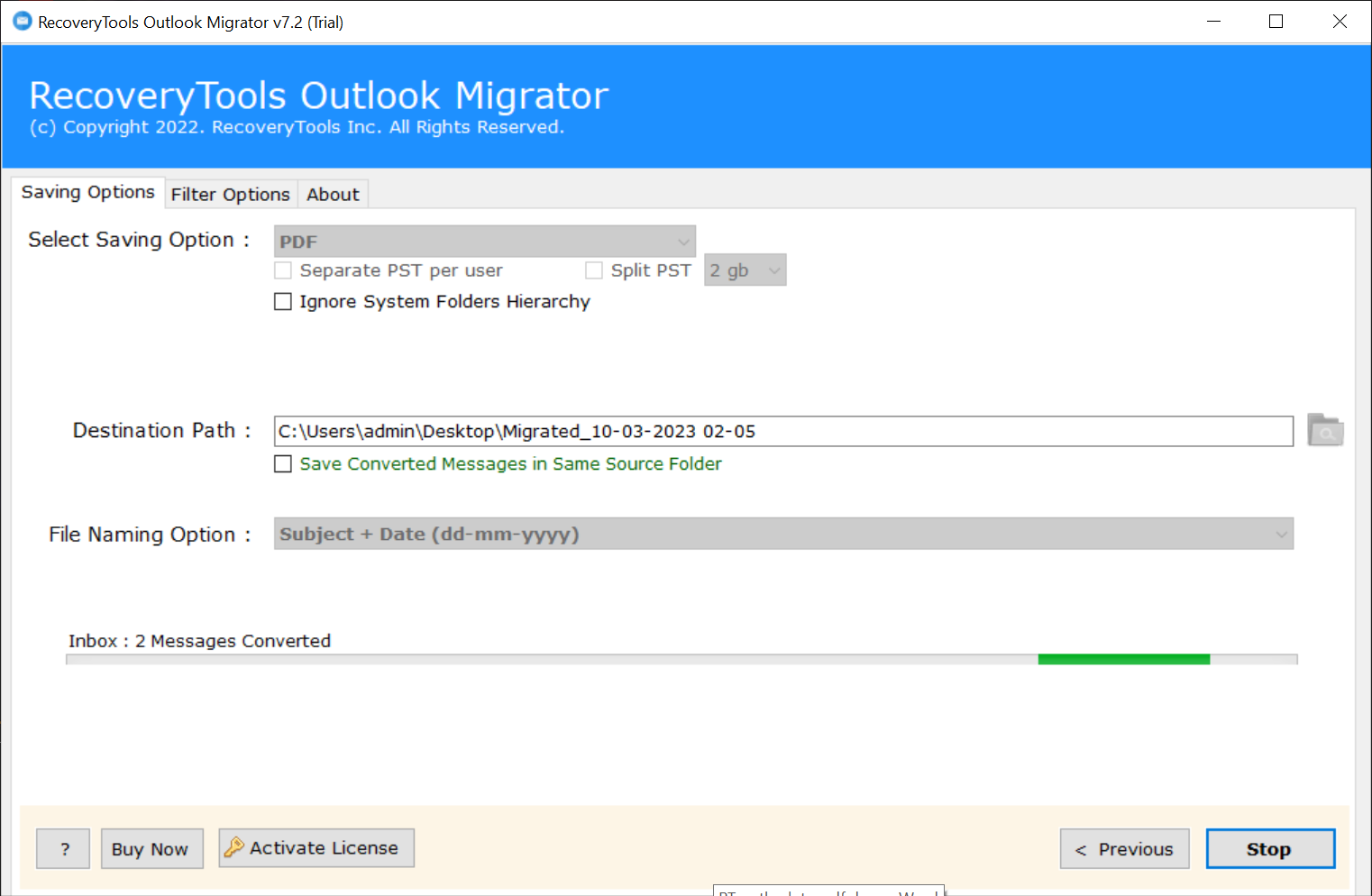This screenshot has width=1372, height=896.
Task: Click the 'Destination Path :' label
Action: tap(162, 431)
